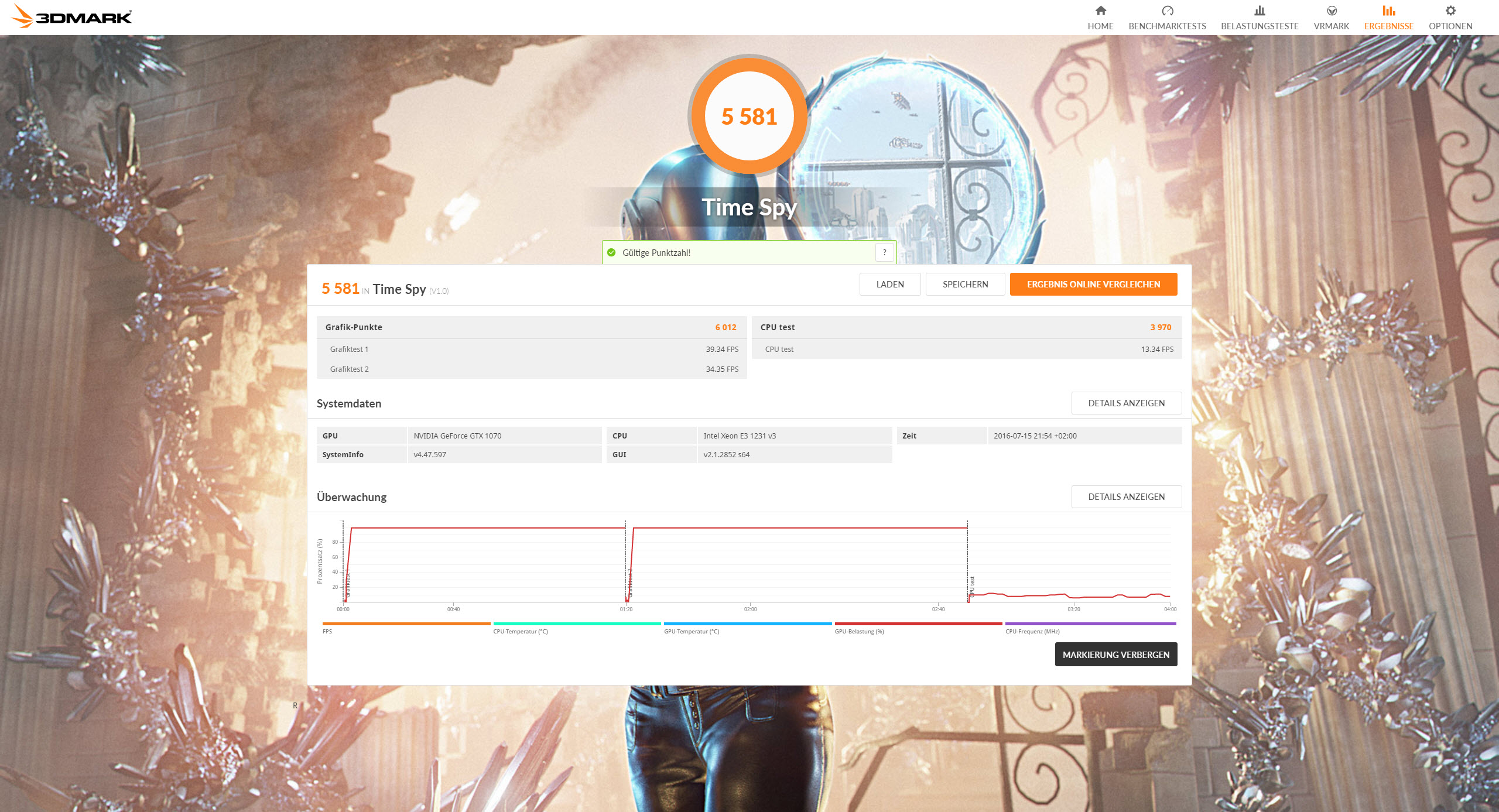Click the question mark help button
The image size is (1499, 812).
coord(884,252)
